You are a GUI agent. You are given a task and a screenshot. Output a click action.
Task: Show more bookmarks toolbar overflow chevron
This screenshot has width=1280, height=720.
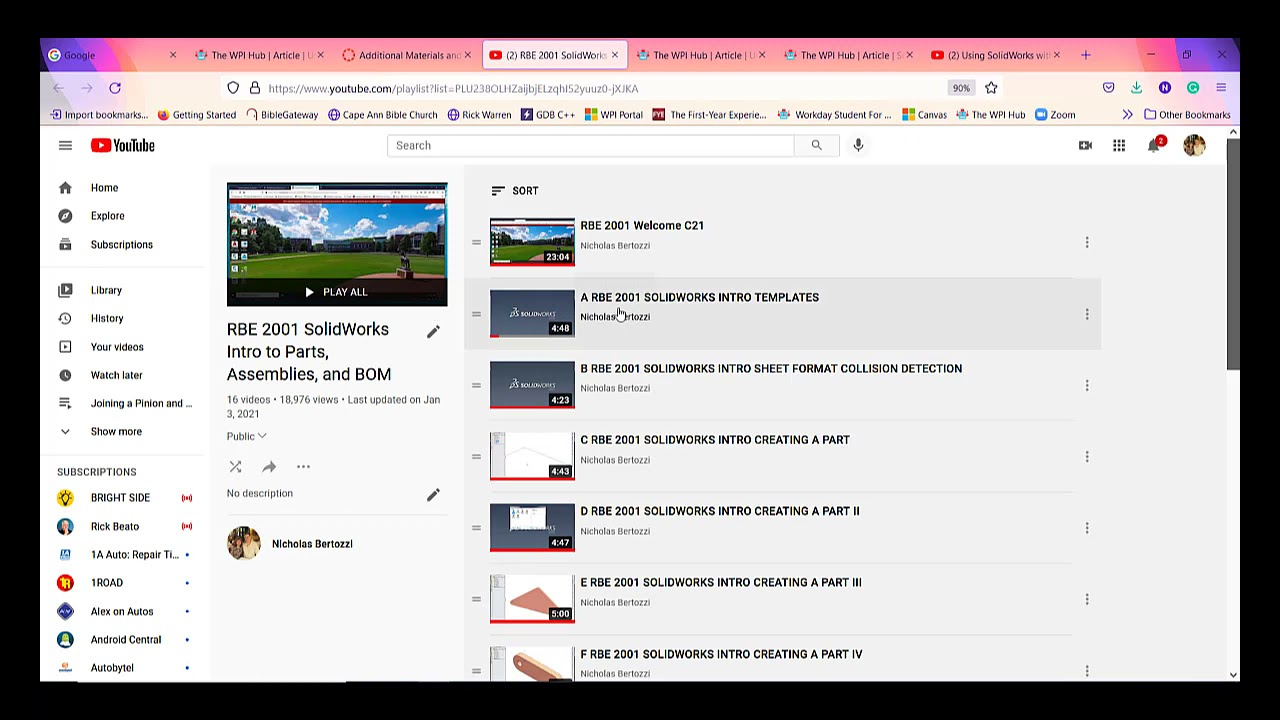coord(1127,115)
